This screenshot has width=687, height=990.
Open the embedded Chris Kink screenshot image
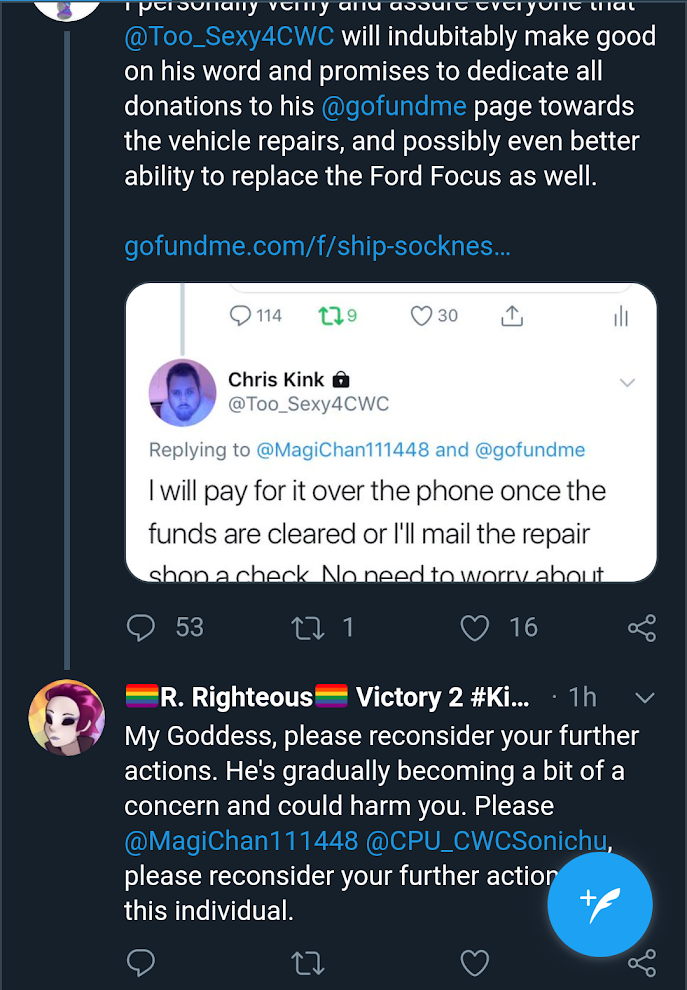[391, 432]
